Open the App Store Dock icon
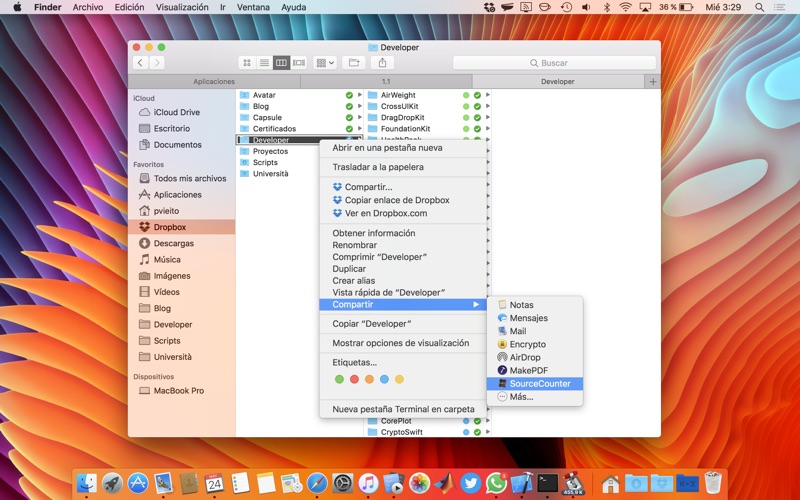Screen dimensions: 800x500 tap(138, 483)
